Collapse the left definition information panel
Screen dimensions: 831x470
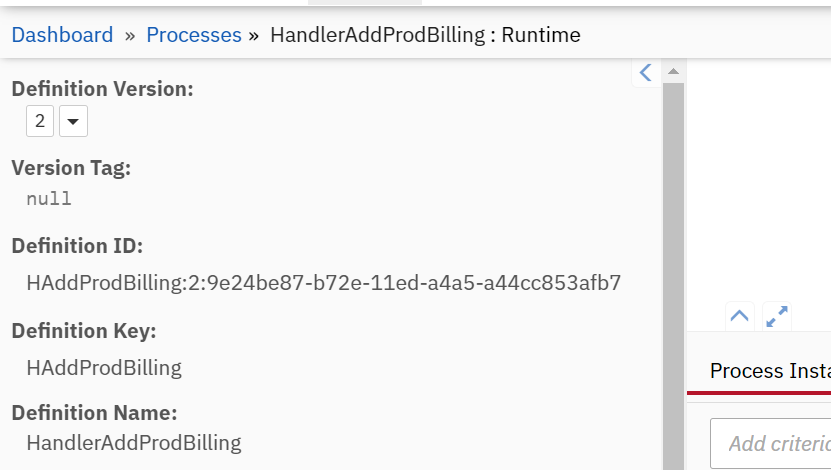[x=645, y=72]
